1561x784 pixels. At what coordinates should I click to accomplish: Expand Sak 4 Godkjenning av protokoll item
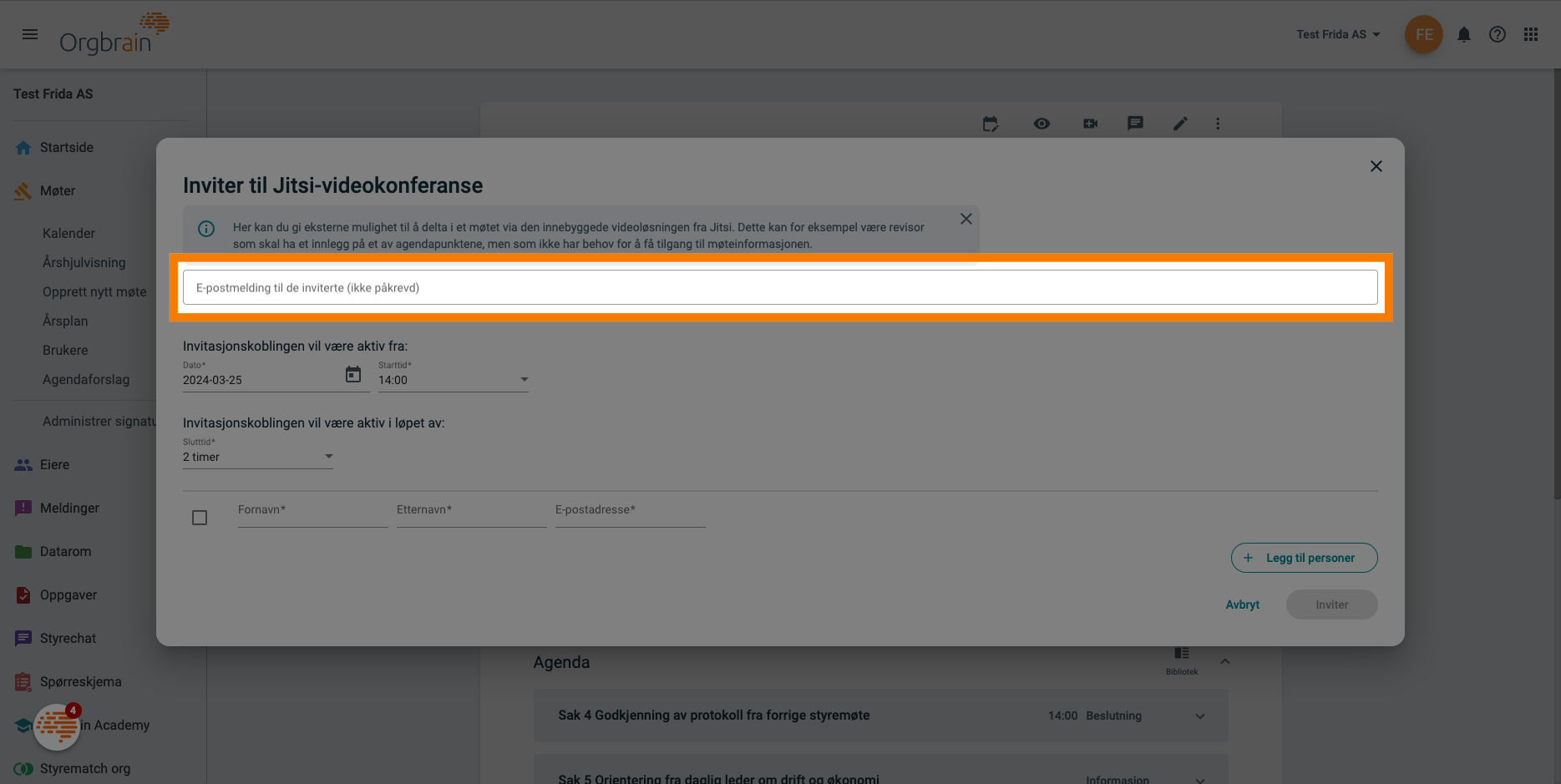(1200, 716)
